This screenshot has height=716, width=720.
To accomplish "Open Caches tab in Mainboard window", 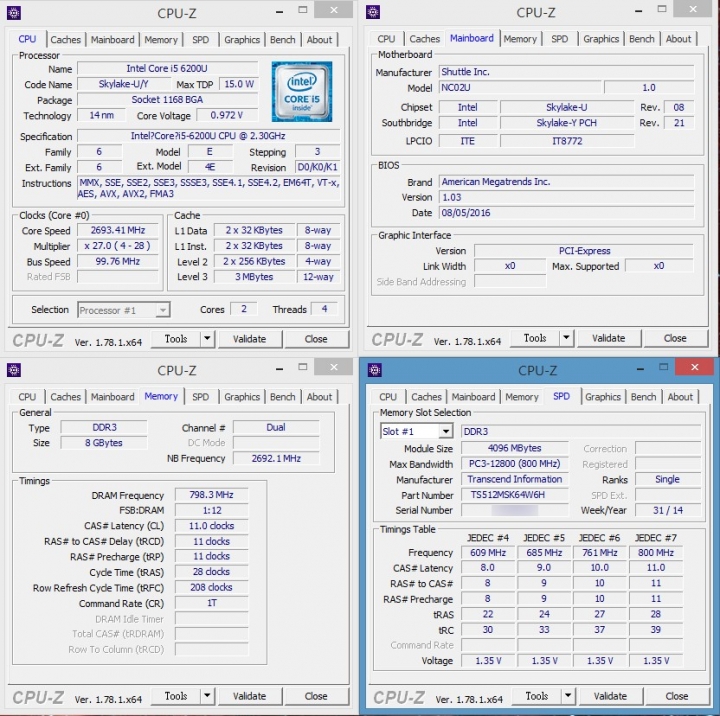I will click(425, 39).
